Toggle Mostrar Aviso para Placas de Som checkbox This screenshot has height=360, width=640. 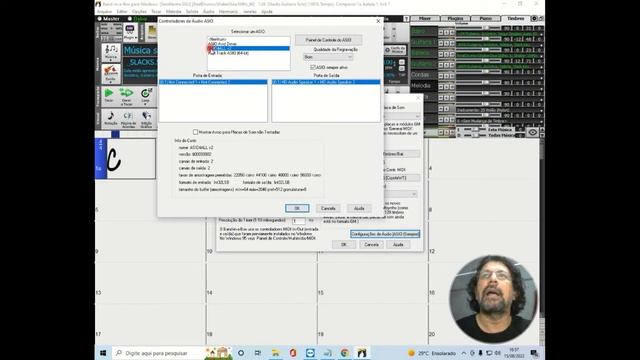pyautogui.click(x=196, y=132)
